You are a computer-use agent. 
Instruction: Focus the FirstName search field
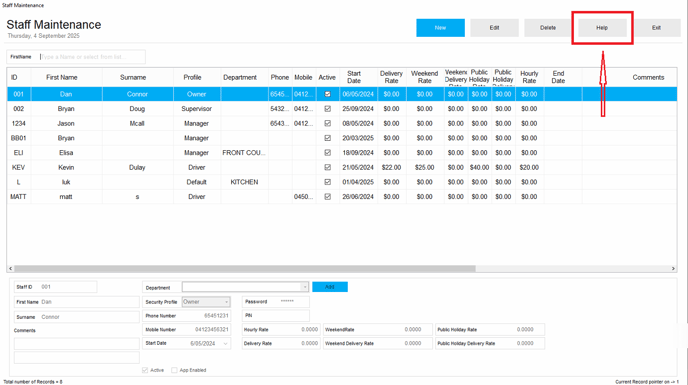[x=92, y=57]
